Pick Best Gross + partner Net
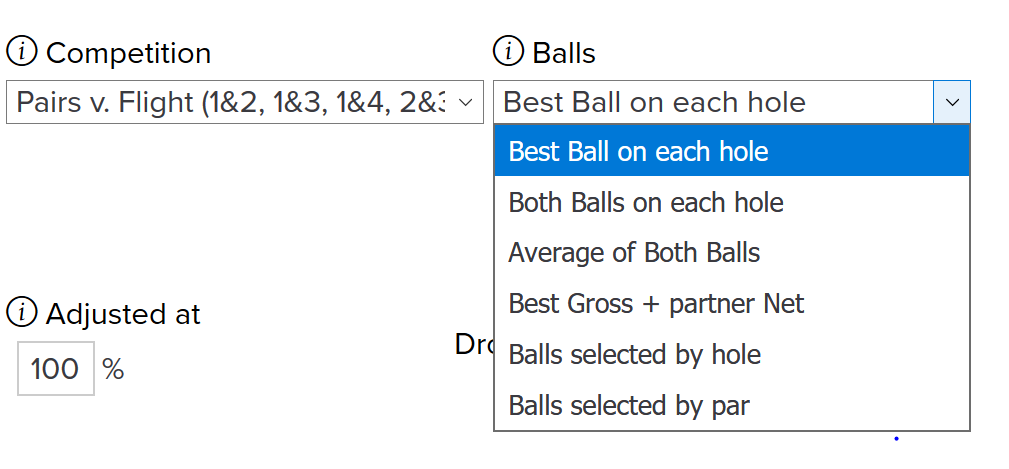 (x=732, y=303)
